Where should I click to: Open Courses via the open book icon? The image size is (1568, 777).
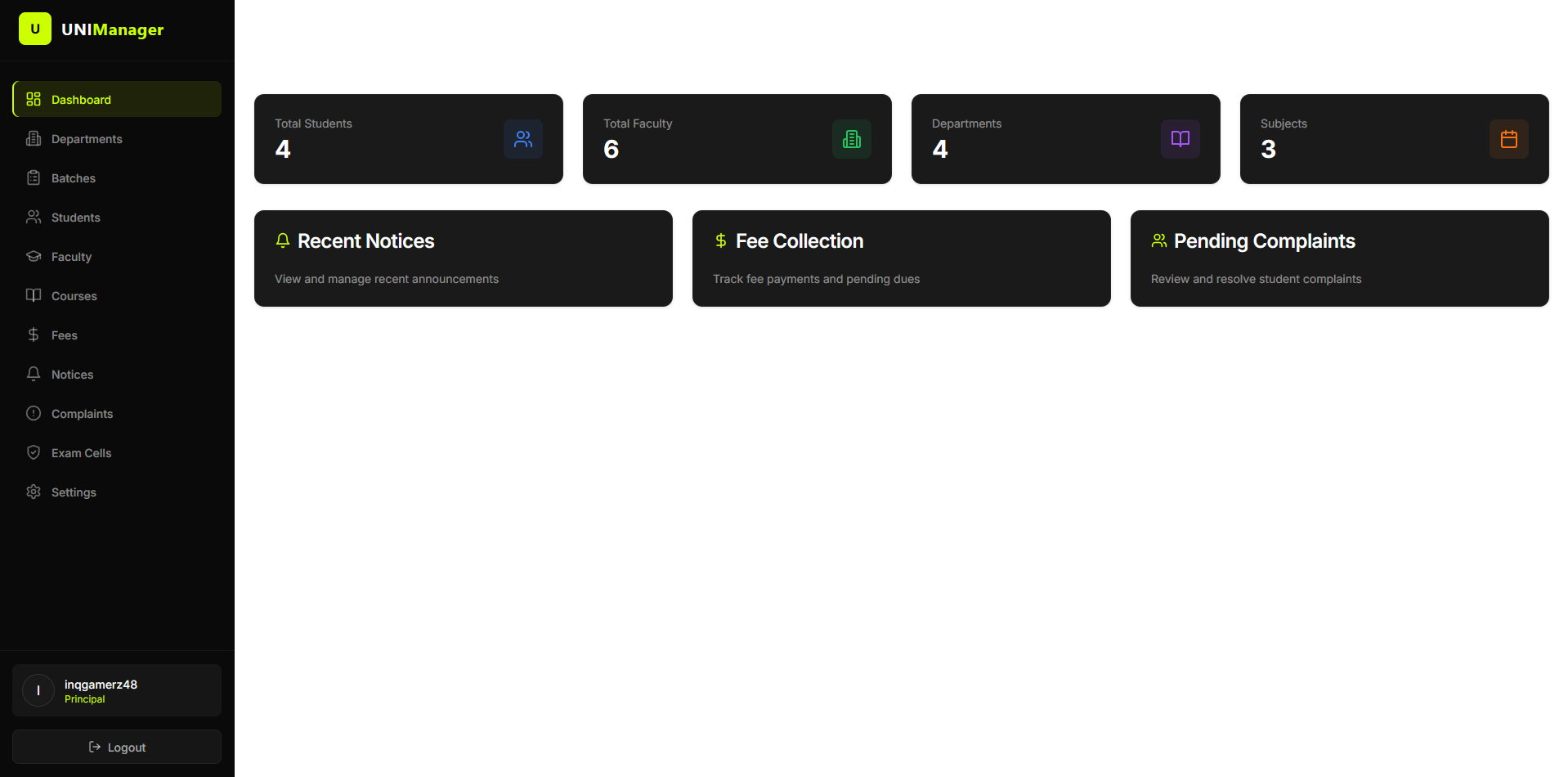coord(34,295)
